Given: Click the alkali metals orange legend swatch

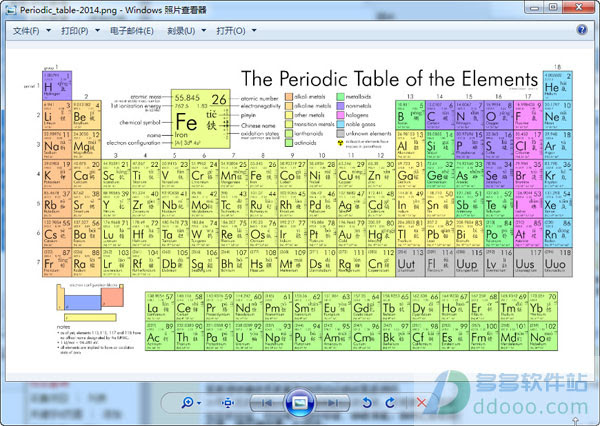Looking at the screenshot, I should [x=289, y=96].
